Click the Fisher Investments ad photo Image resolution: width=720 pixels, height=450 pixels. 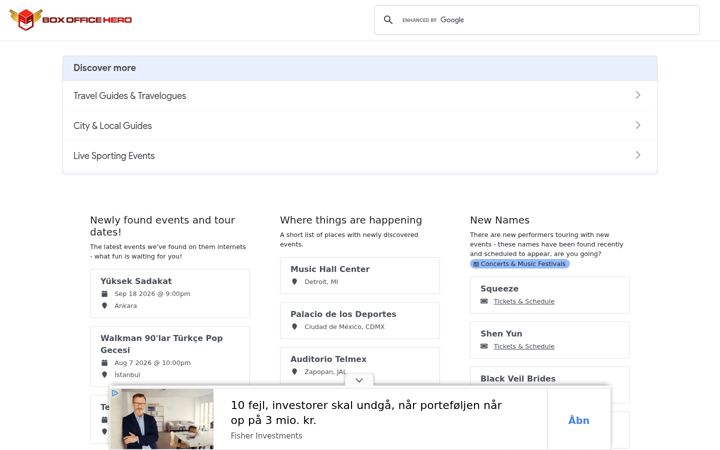[x=162, y=419]
